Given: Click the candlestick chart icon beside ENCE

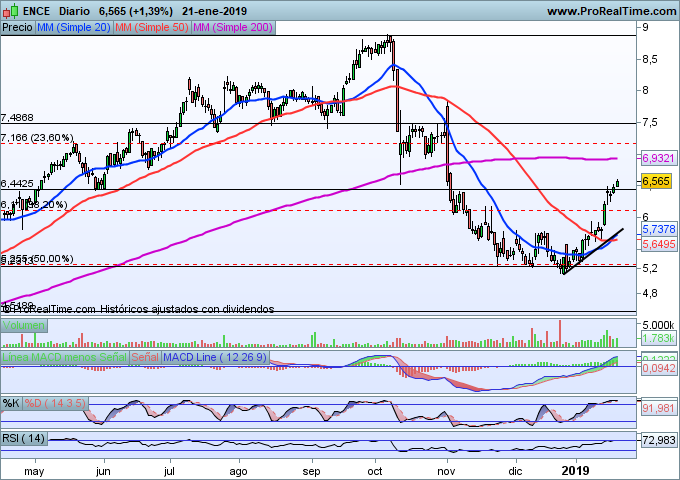Looking at the screenshot, I should pyautogui.click(x=10, y=10).
